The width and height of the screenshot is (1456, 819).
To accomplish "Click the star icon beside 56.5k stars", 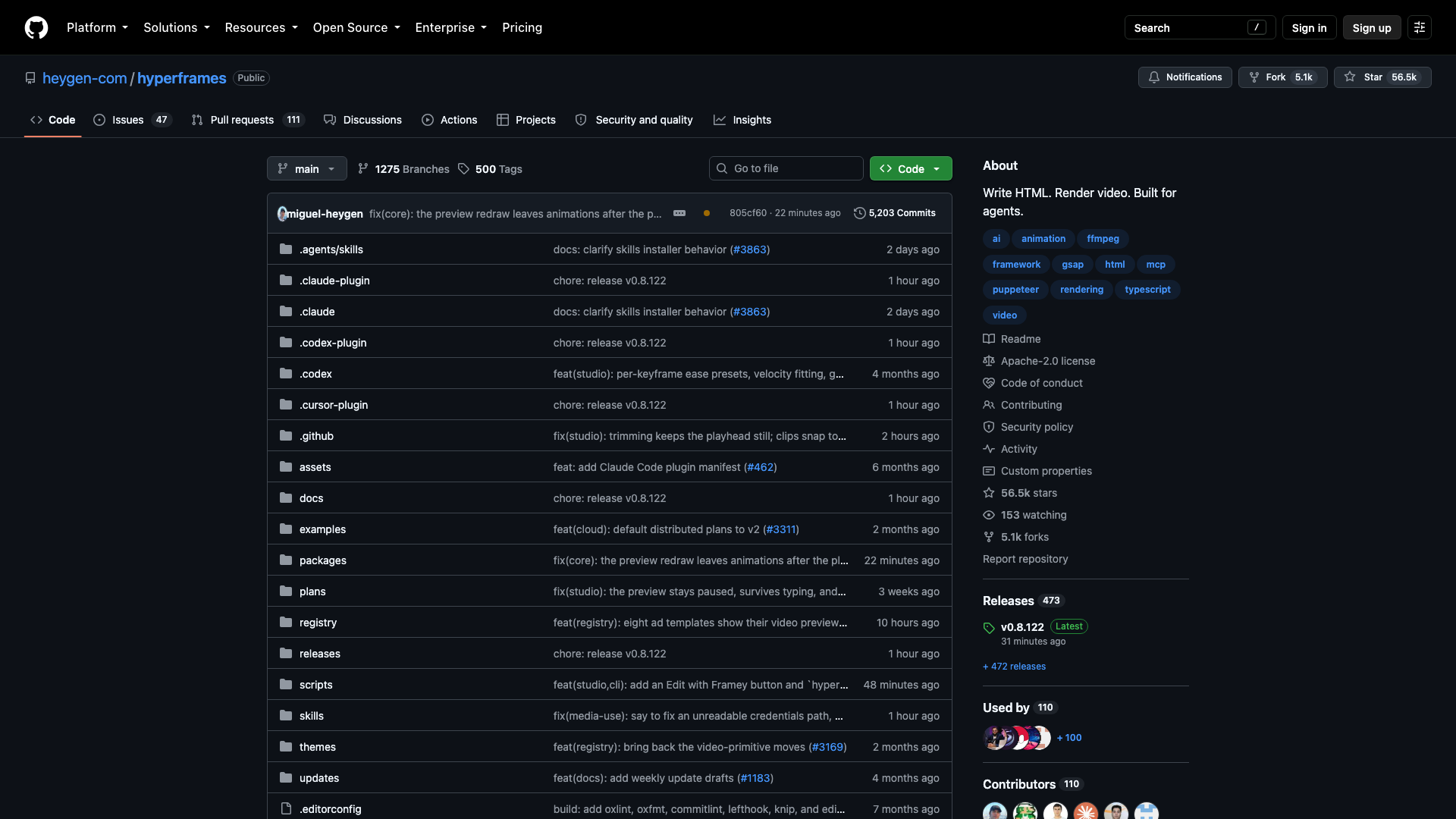I will [x=989, y=493].
